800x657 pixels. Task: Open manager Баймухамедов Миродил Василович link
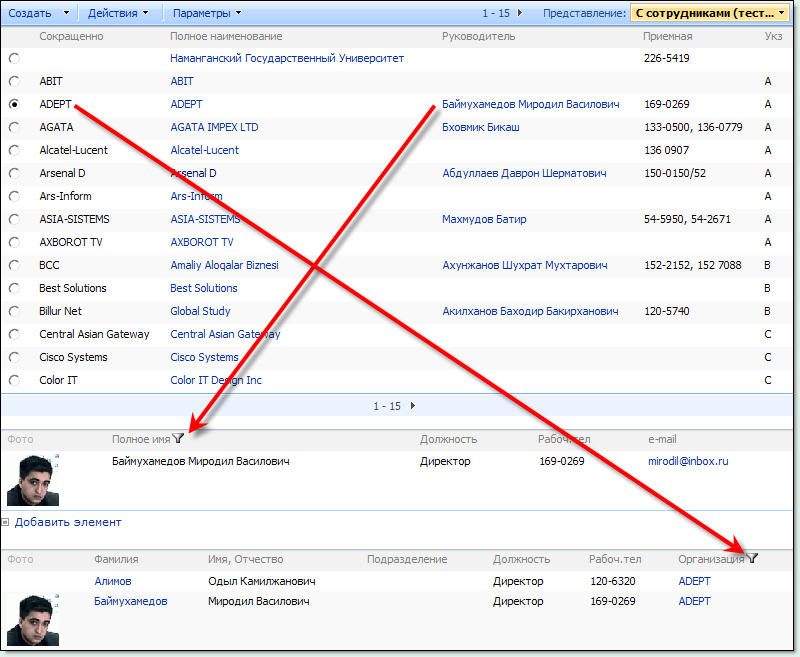[x=531, y=104]
